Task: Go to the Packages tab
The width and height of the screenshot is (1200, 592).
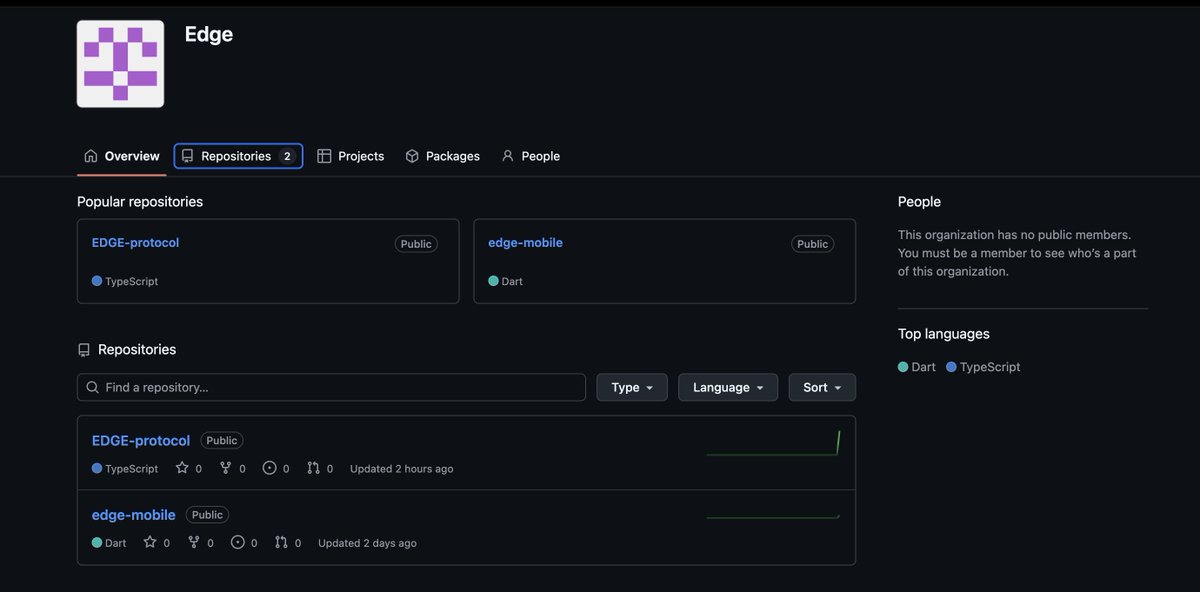Action: click(x=442, y=156)
